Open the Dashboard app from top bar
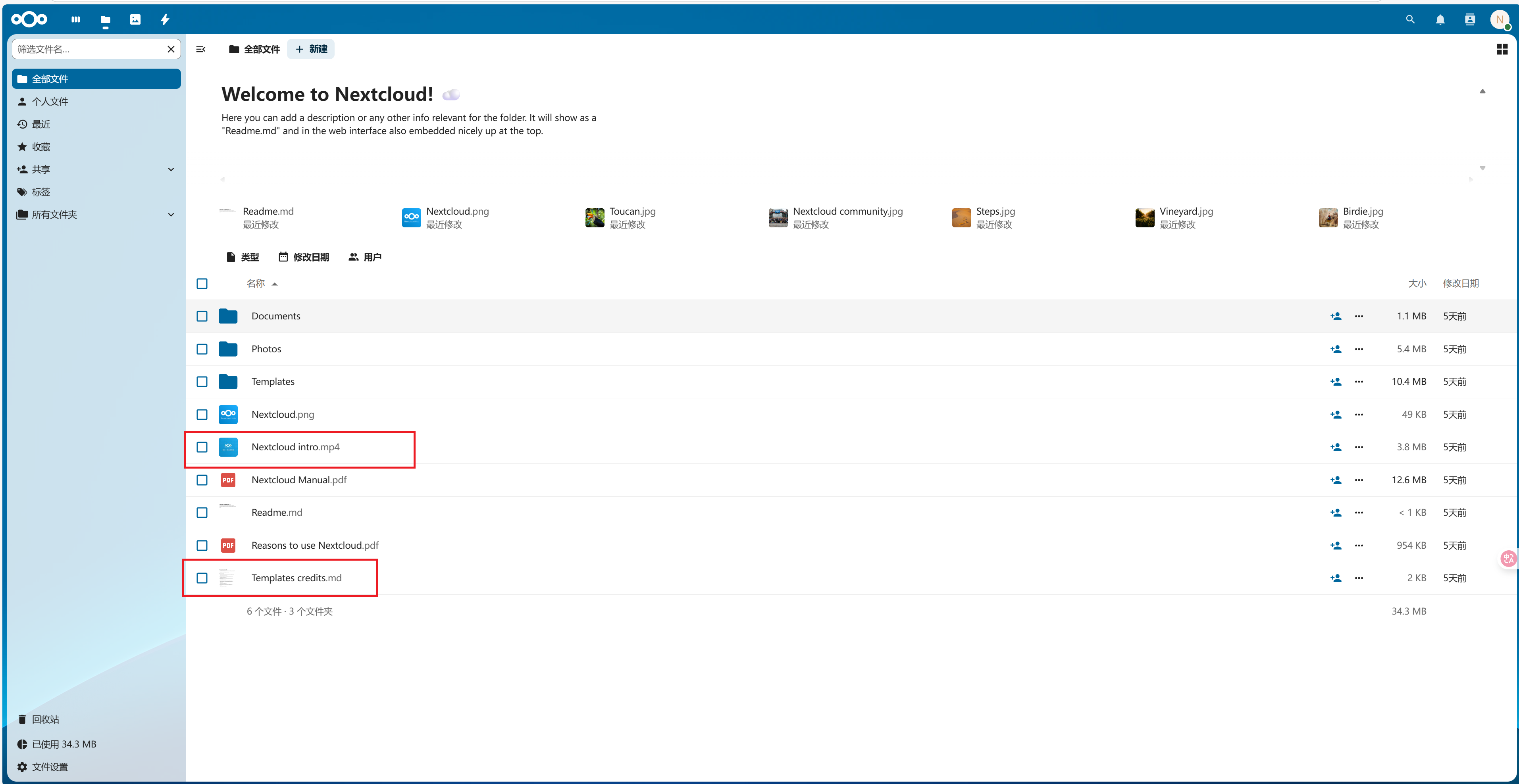 pos(75,19)
